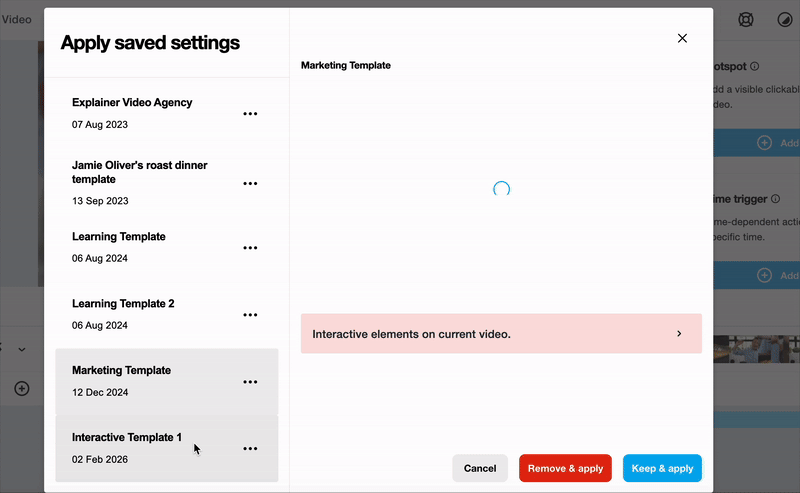800x493 pixels.
Task: Open three-dot menu for Learning Template 2
Action: click(x=250, y=315)
